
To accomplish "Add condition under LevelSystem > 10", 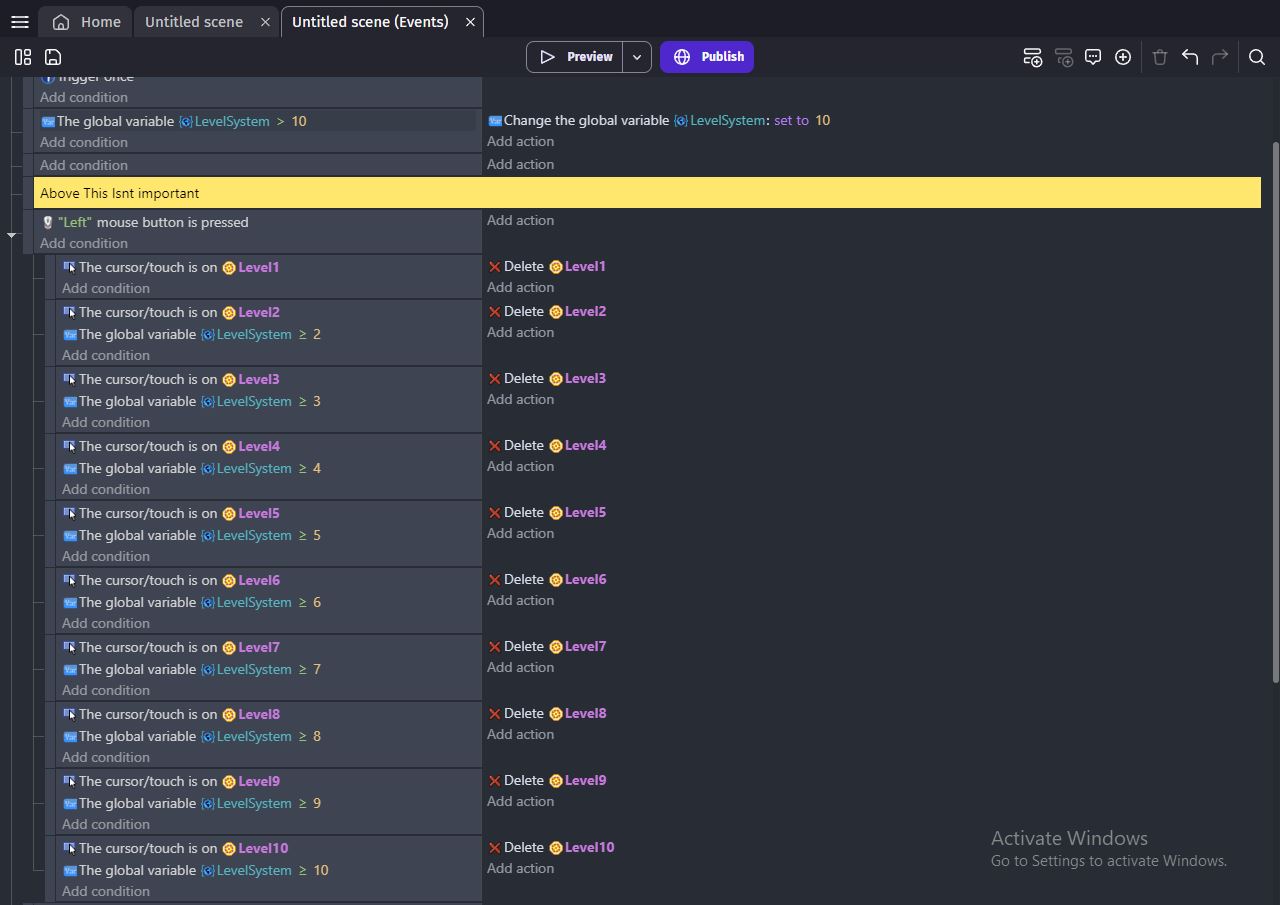I will point(84,142).
